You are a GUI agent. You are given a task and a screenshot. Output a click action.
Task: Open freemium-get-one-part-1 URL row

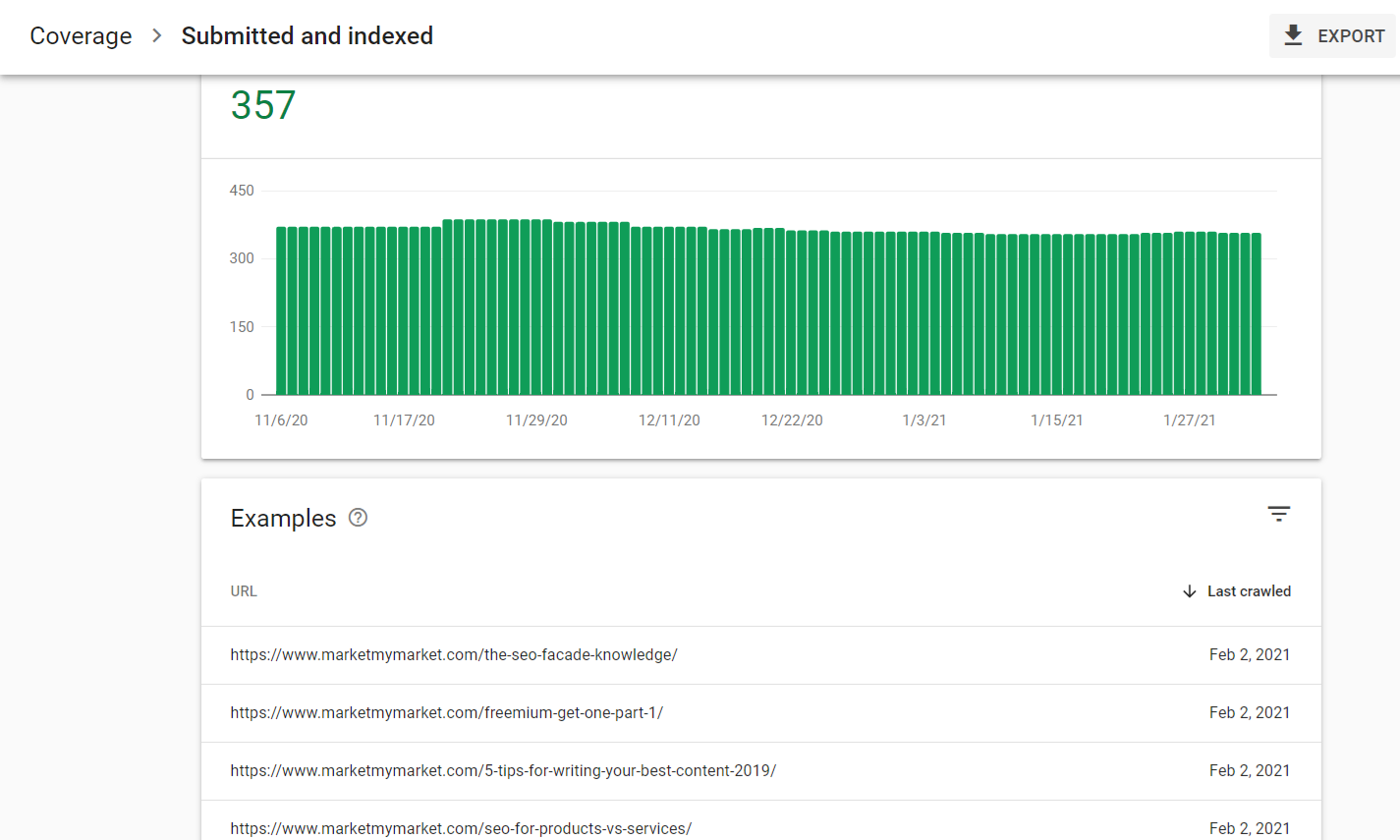coord(447,712)
